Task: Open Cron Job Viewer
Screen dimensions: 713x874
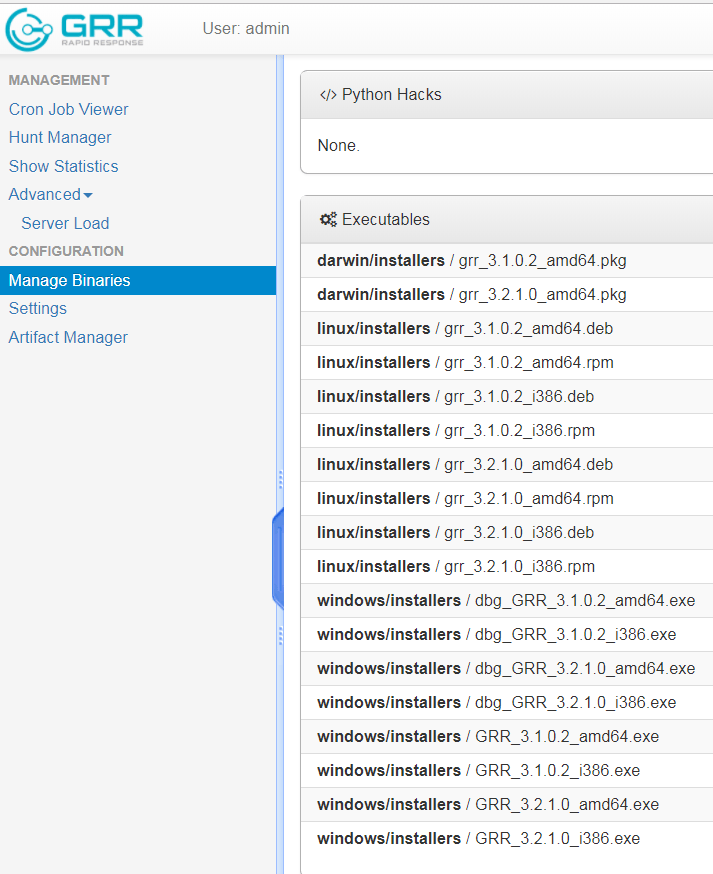Action: pos(69,109)
